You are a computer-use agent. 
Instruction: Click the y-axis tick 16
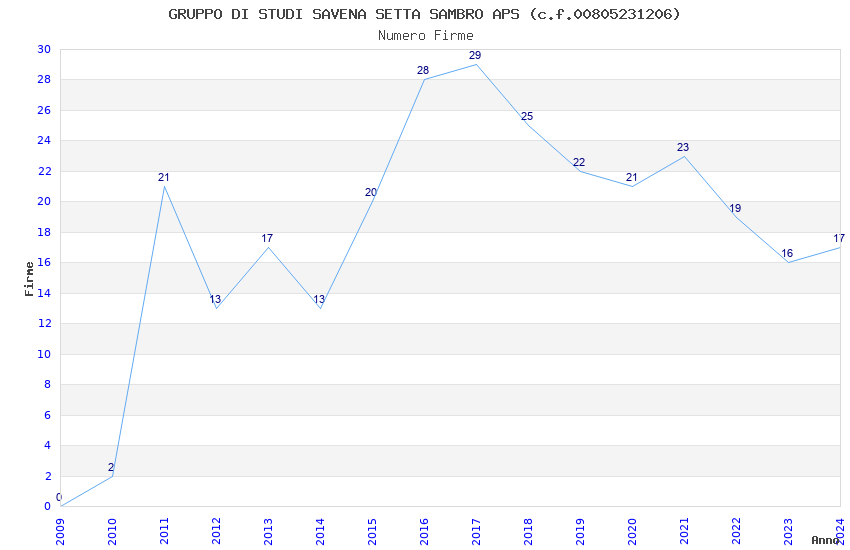(x=44, y=262)
